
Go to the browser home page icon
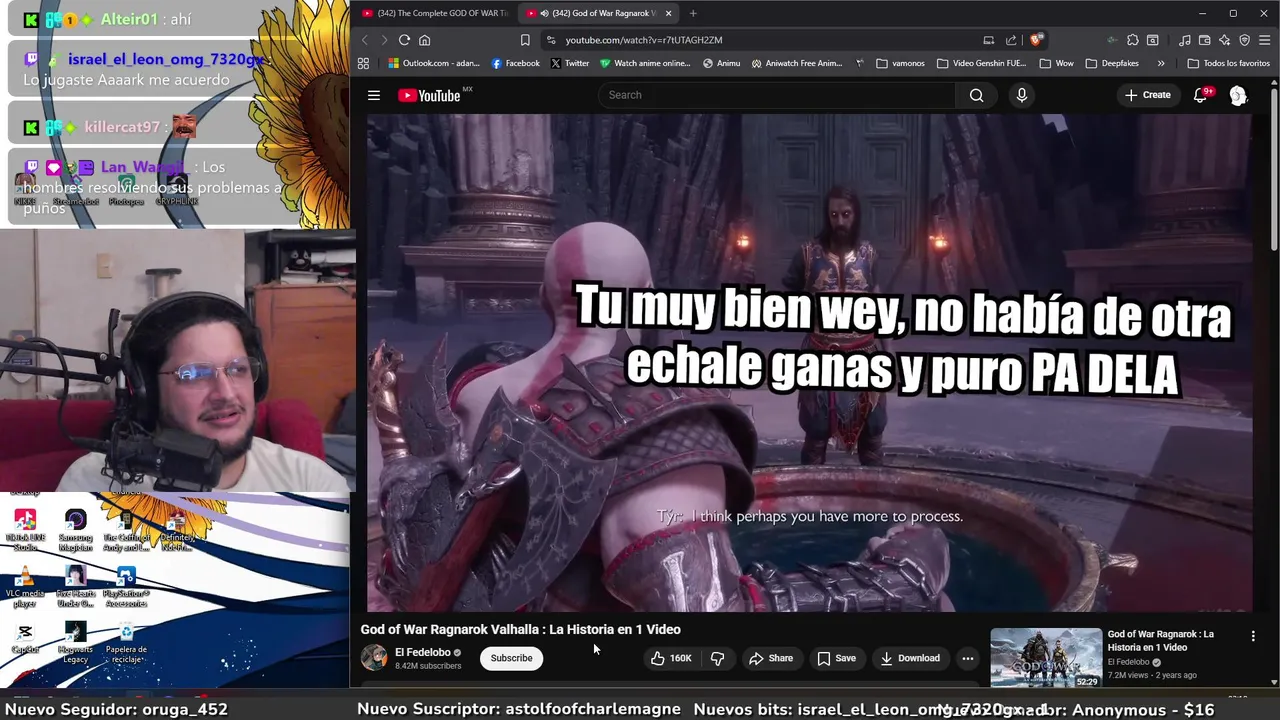pyautogui.click(x=424, y=40)
